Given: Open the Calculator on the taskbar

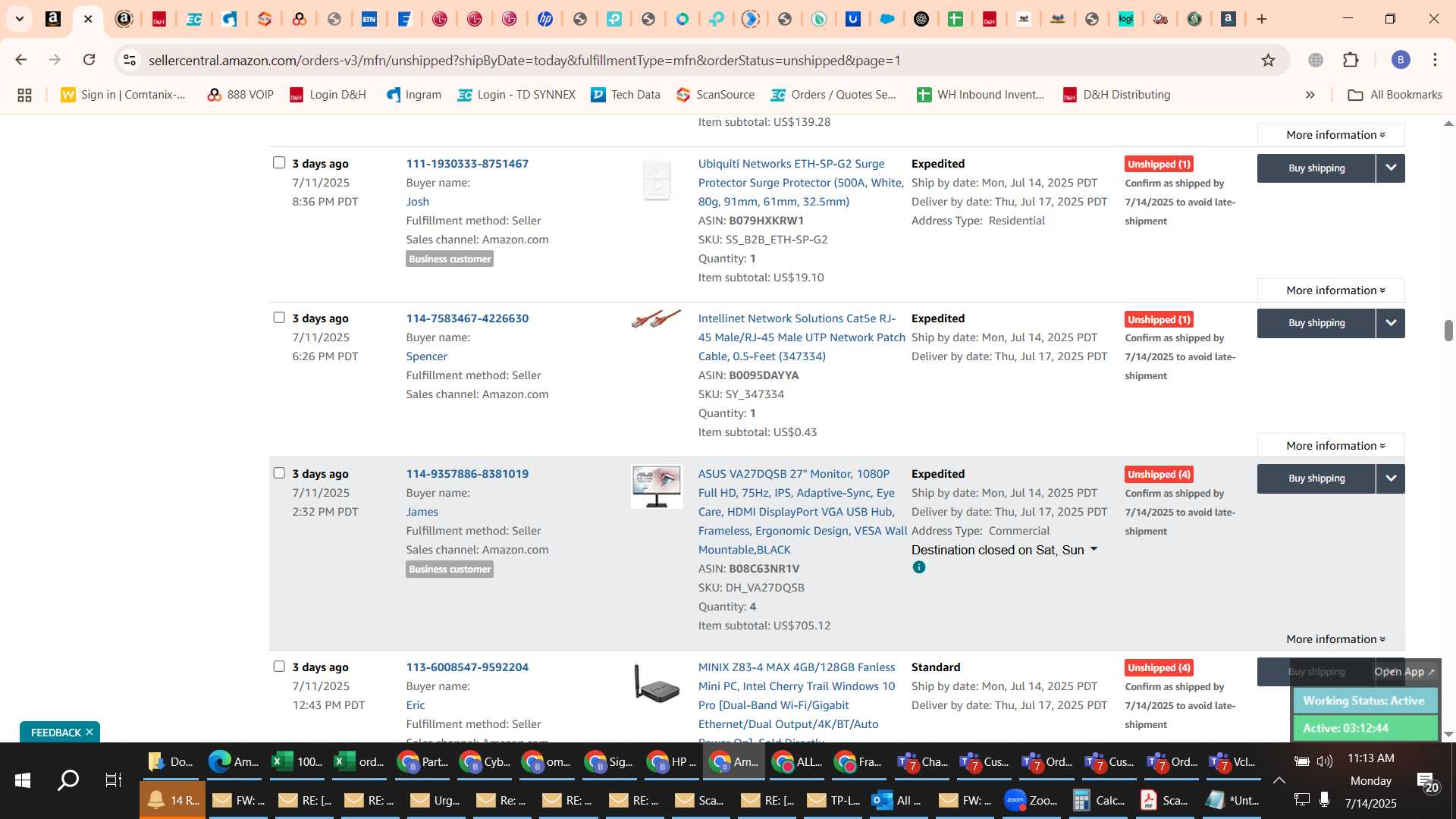Looking at the screenshot, I should coord(1099,800).
